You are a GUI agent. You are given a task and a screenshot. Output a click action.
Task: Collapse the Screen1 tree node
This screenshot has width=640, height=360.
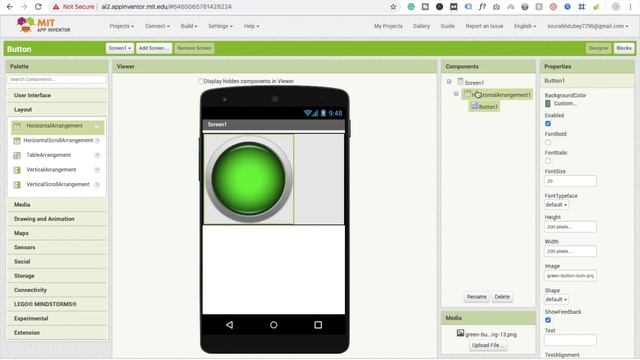[449, 82]
